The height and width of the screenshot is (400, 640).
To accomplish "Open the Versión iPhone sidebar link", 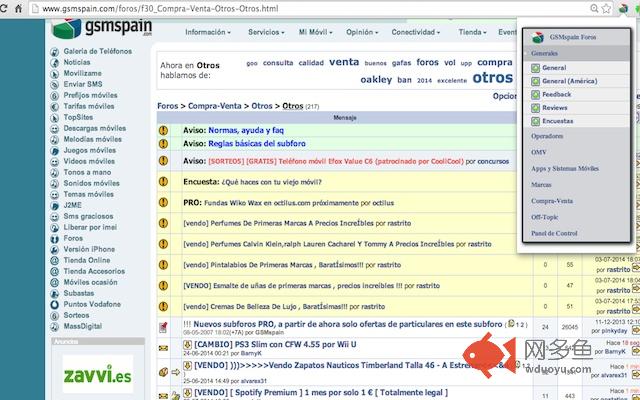I will coord(89,249).
